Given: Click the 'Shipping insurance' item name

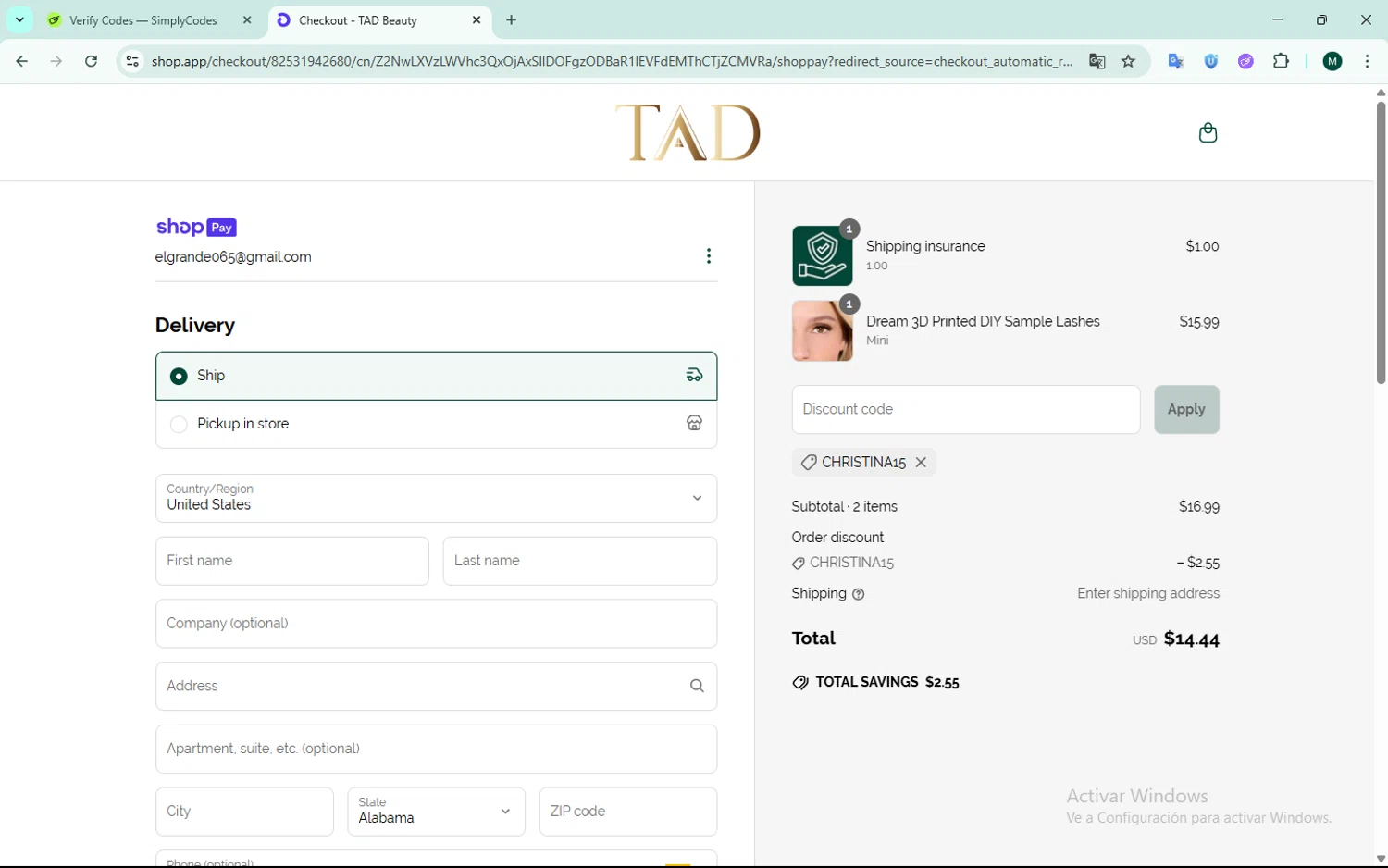Looking at the screenshot, I should [x=925, y=246].
